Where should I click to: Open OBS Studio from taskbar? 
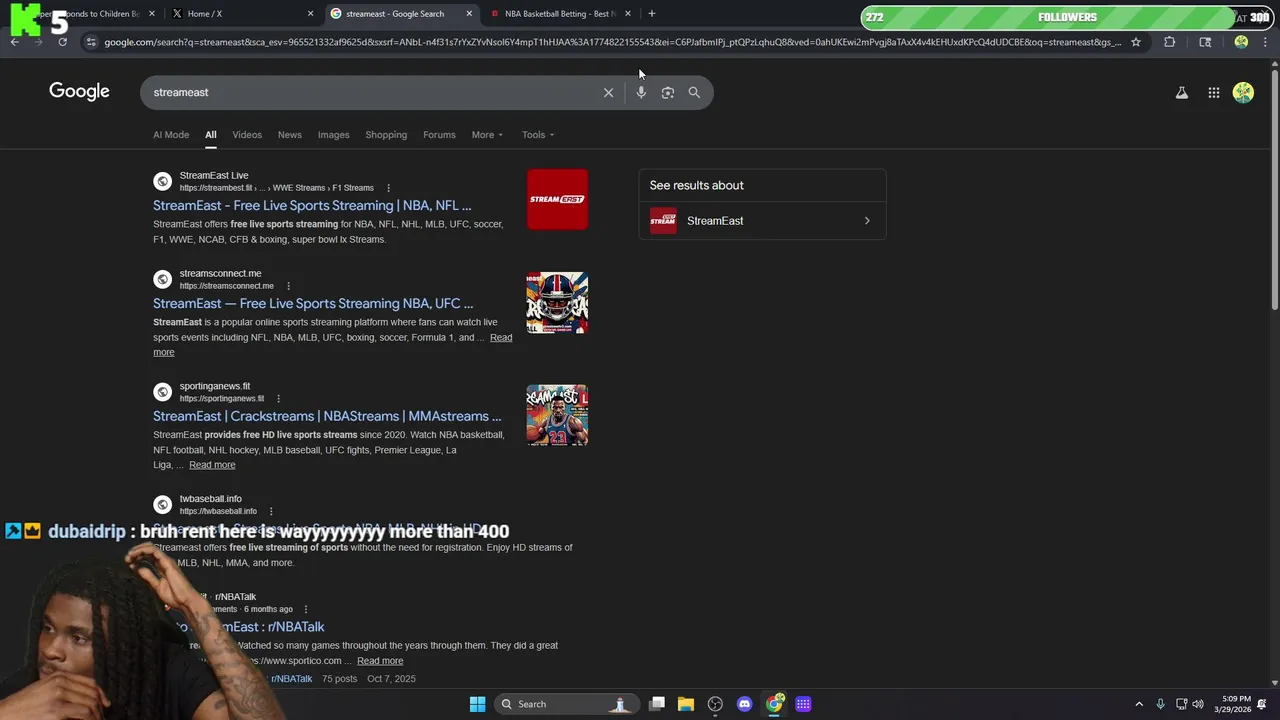[x=715, y=704]
